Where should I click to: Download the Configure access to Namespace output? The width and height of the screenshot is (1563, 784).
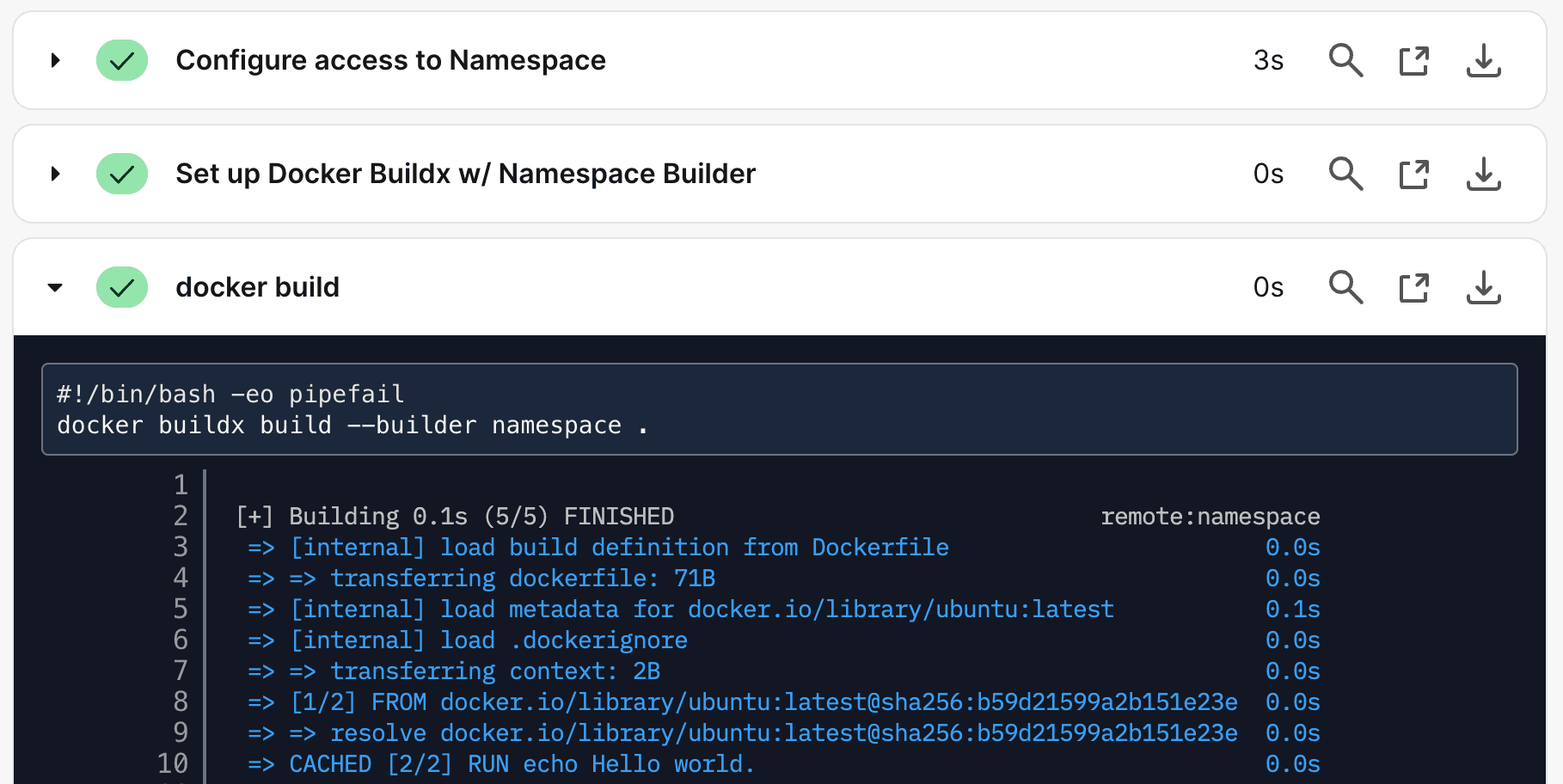1483,60
